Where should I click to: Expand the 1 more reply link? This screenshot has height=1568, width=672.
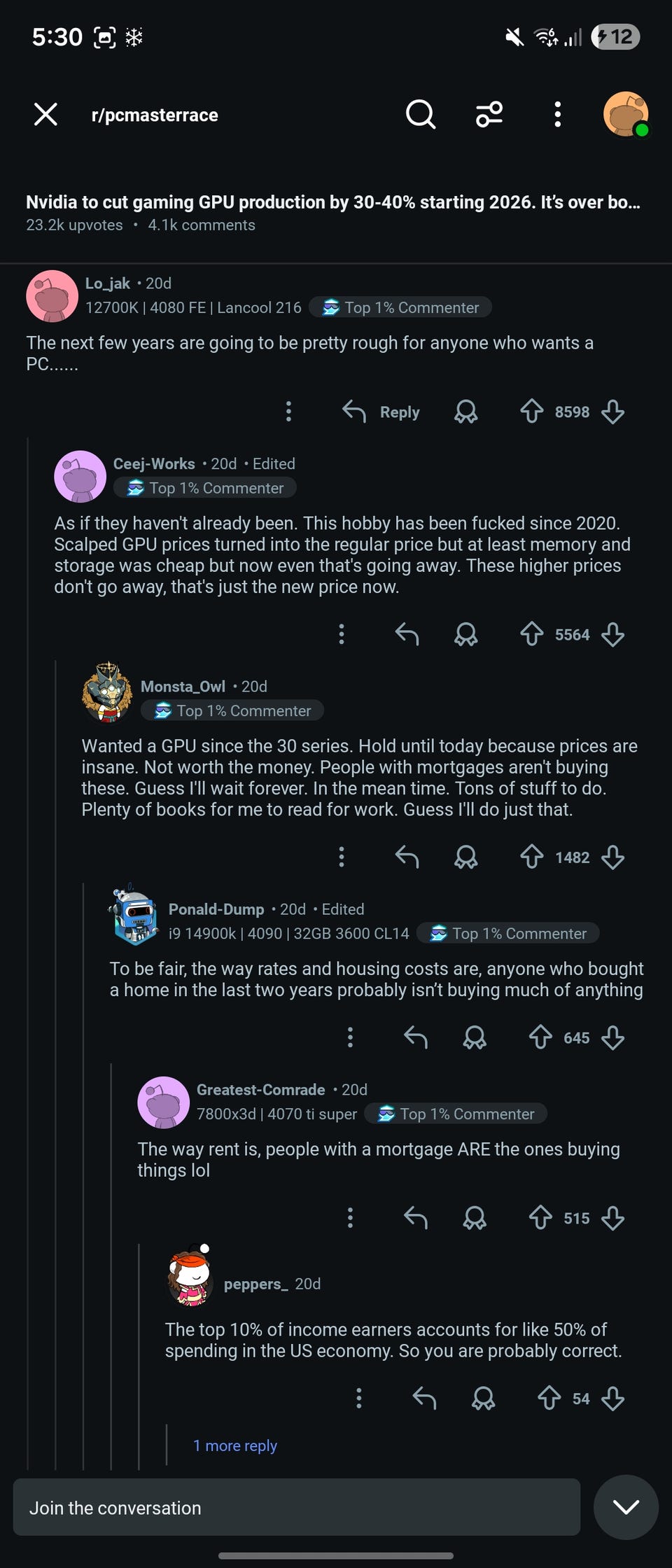[x=235, y=1445]
